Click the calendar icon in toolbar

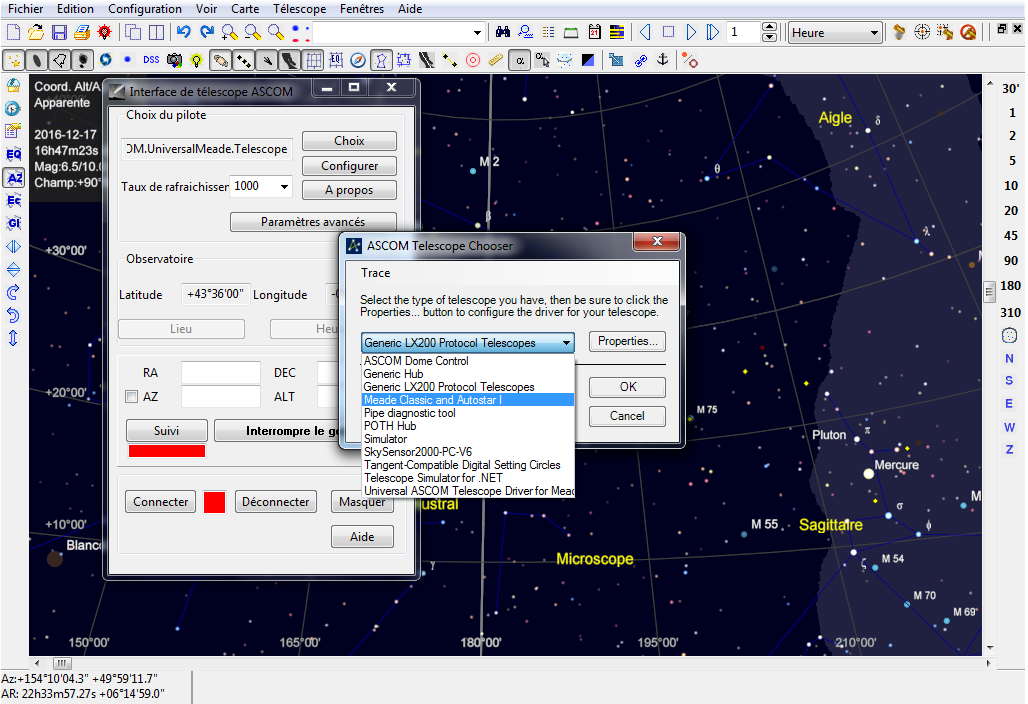595,33
